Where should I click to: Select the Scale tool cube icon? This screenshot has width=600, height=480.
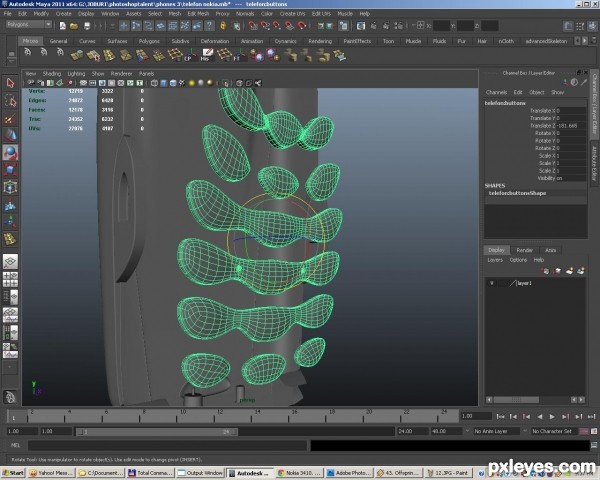click(10, 170)
